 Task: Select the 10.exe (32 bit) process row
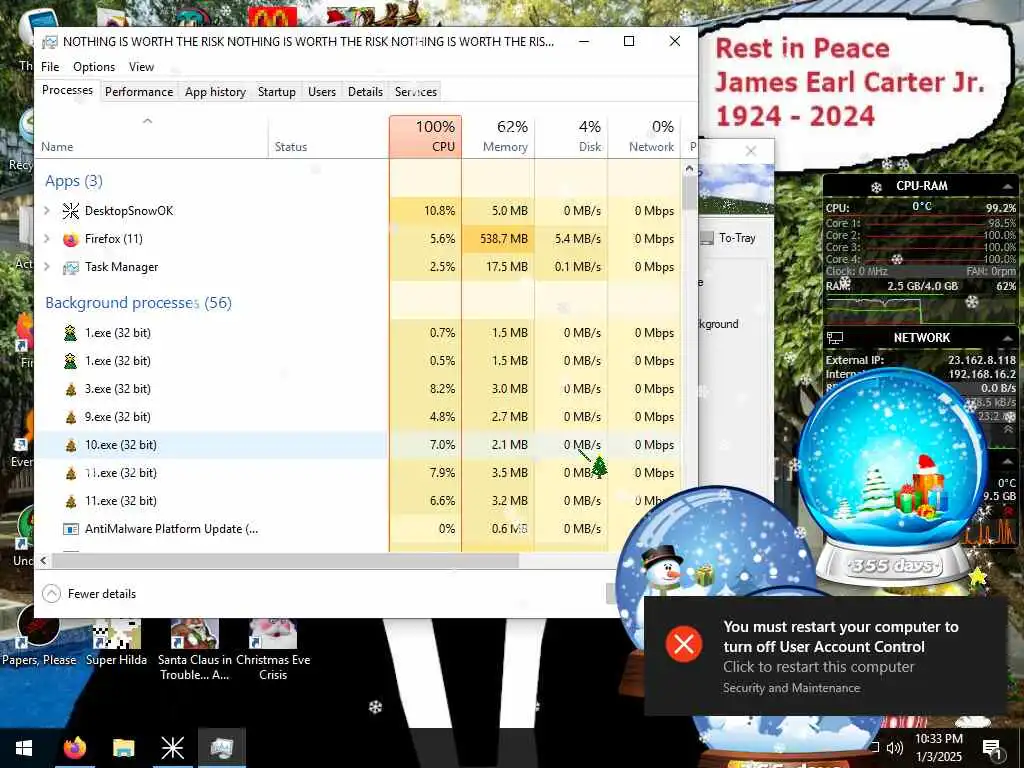357,445
